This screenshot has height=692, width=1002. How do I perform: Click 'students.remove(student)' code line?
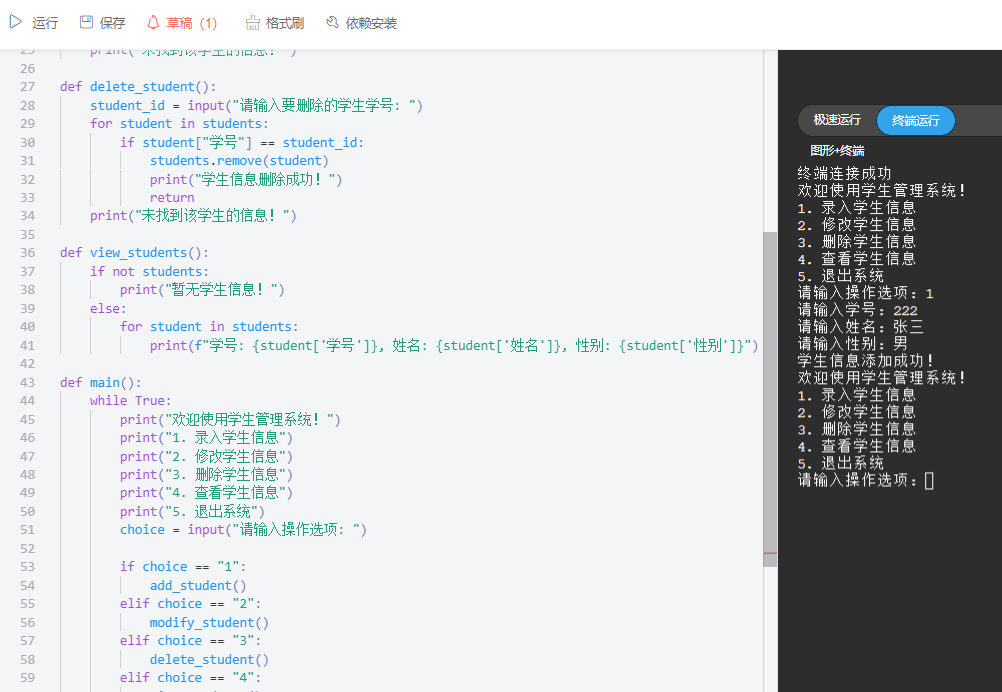coord(239,160)
